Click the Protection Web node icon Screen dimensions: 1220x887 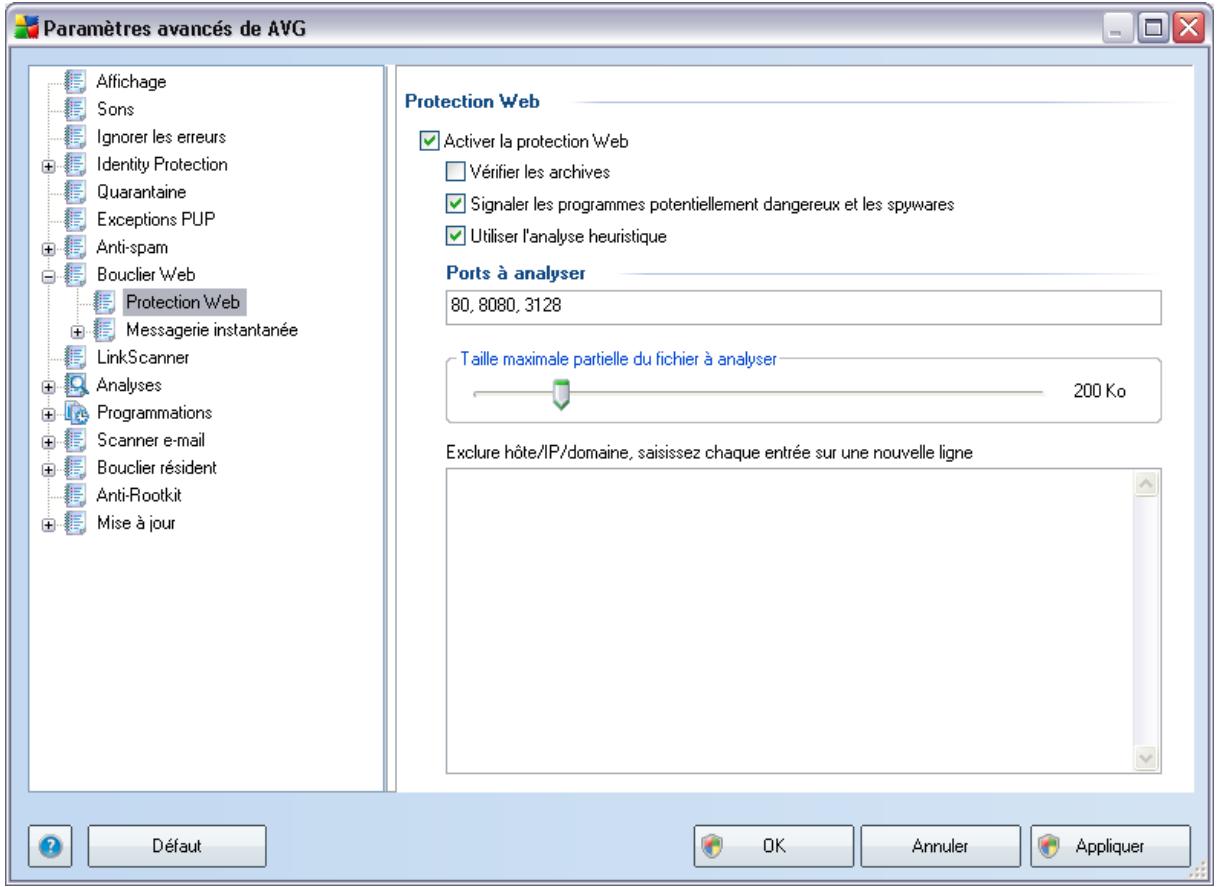[105, 301]
